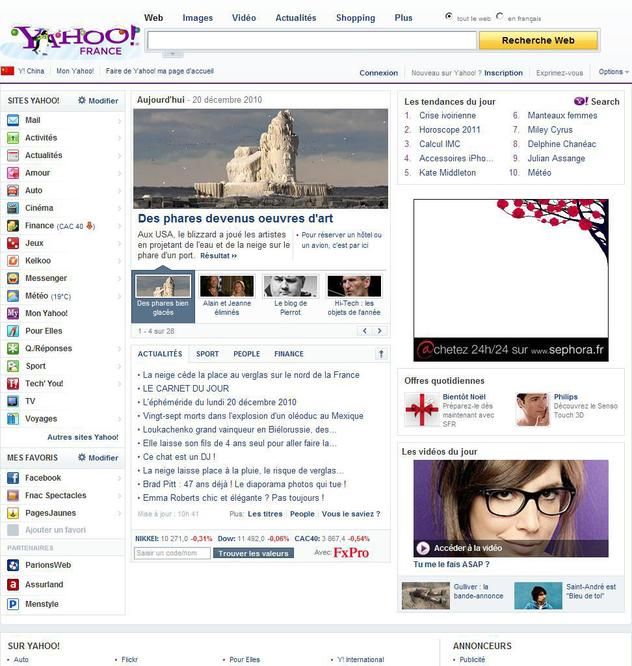Screen dimensions: 632x666
Task: Click the Mon Yahoo! icon
Action: tap(13, 313)
